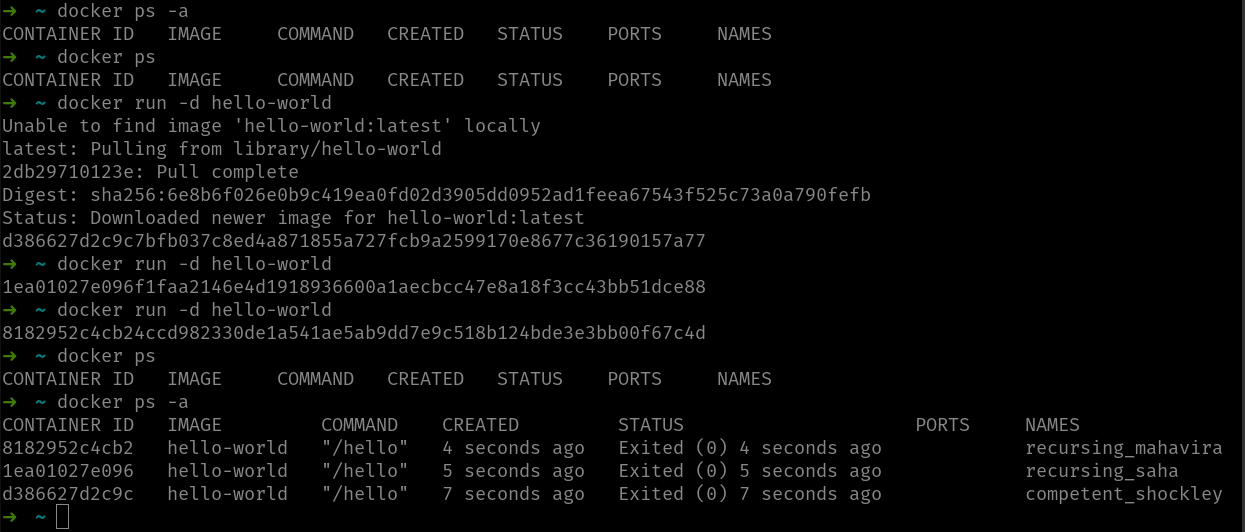Select the container name competent_shockley
This screenshot has width=1245, height=532.
pos(1123,494)
